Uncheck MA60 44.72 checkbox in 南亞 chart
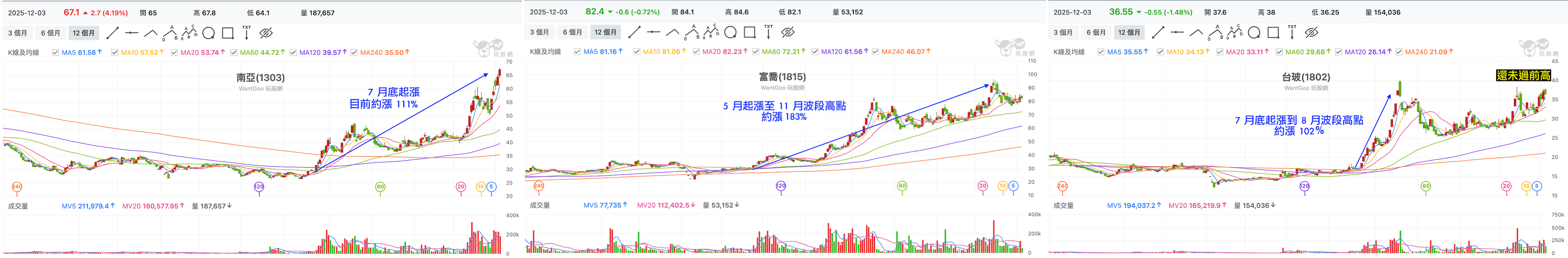Image resolution: width=1568 pixels, height=258 pixels. 234,53
